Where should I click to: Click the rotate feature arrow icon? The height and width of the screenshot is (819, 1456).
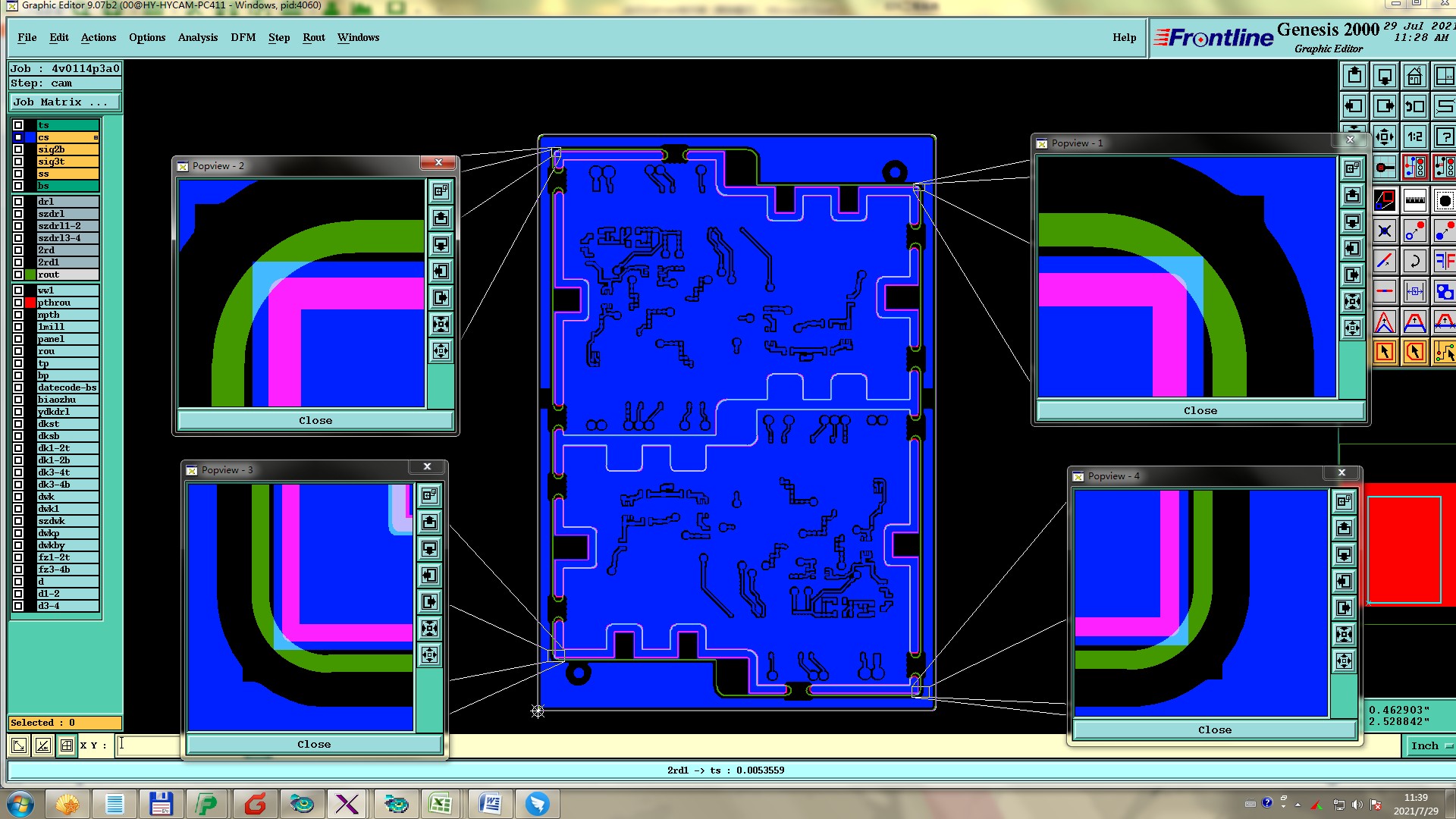tap(1414, 262)
